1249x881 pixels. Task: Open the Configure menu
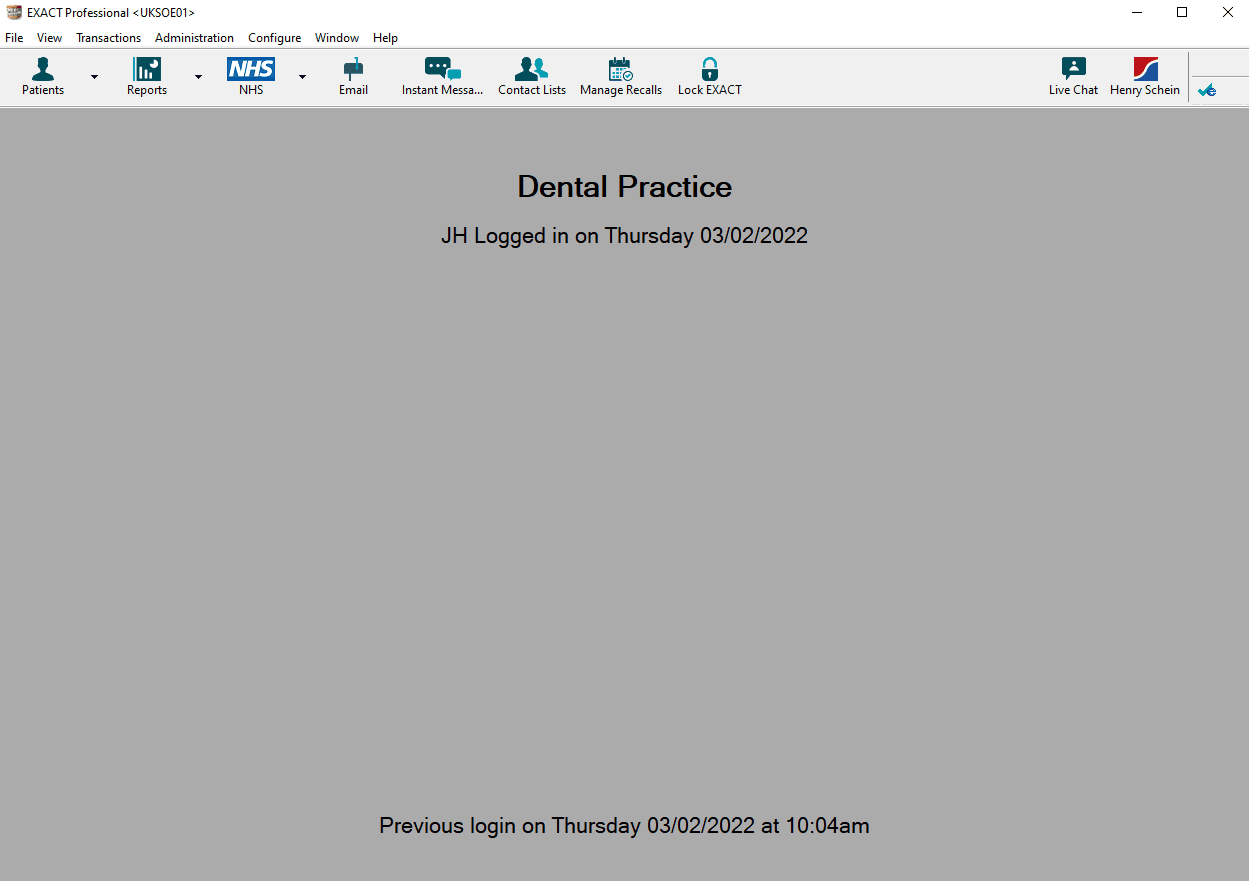pos(274,38)
